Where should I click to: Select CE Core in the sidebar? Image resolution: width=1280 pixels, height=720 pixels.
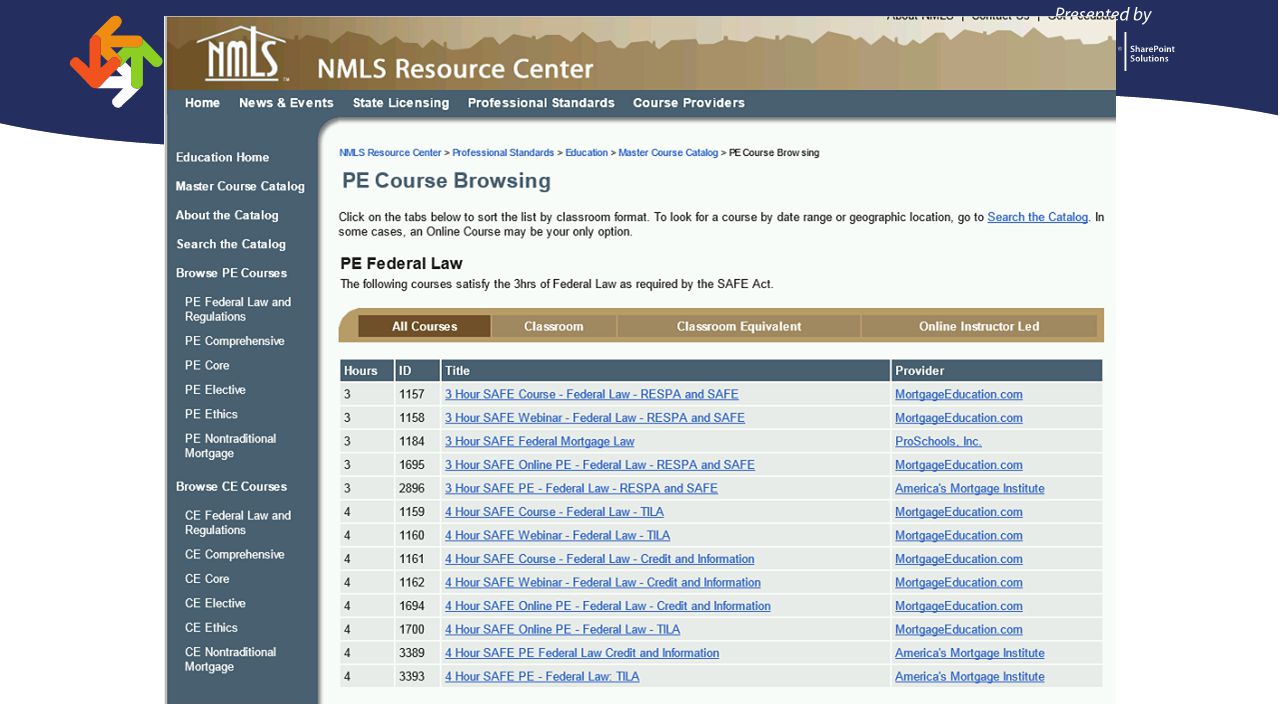[x=207, y=579]
